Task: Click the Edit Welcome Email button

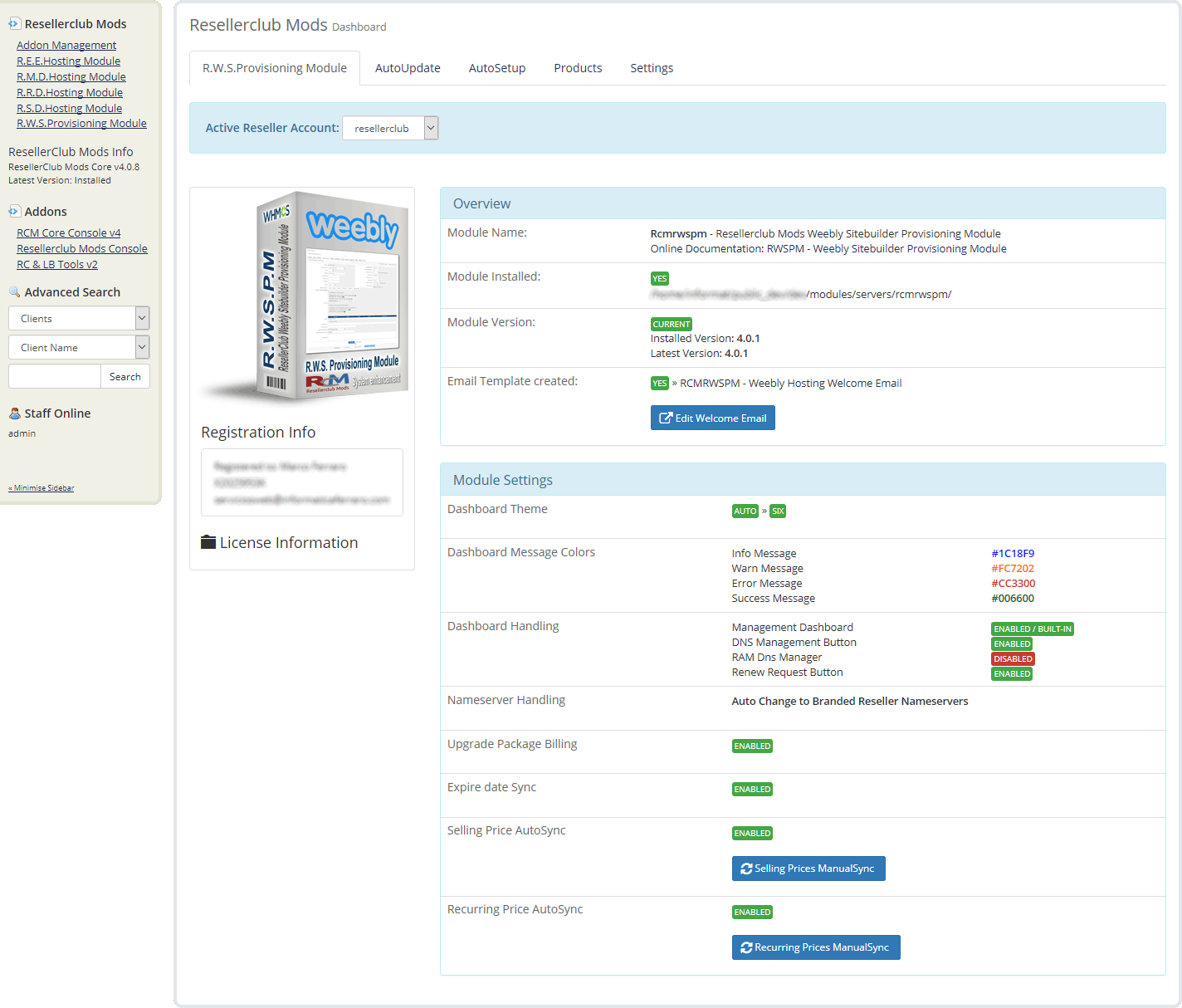Action: click(713, 418)
